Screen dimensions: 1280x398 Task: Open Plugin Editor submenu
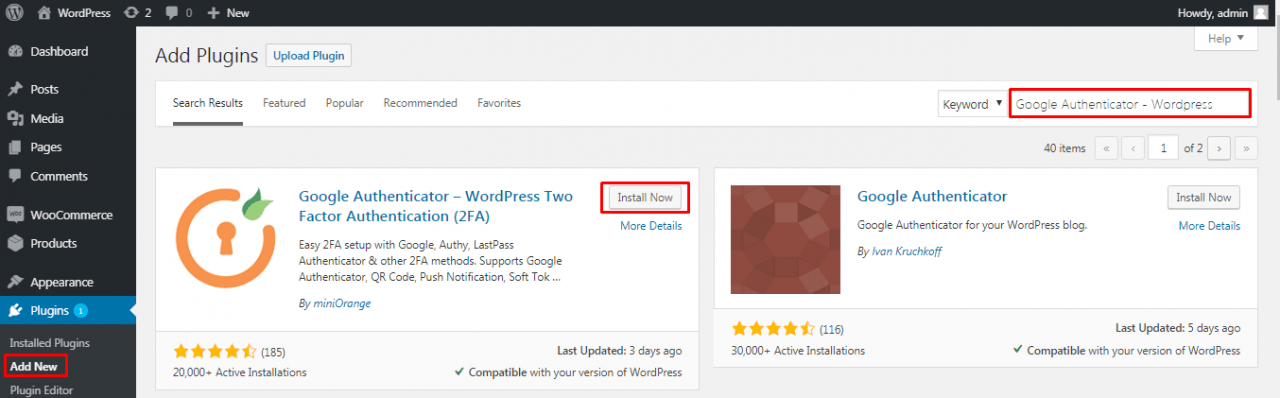point(41,390)
